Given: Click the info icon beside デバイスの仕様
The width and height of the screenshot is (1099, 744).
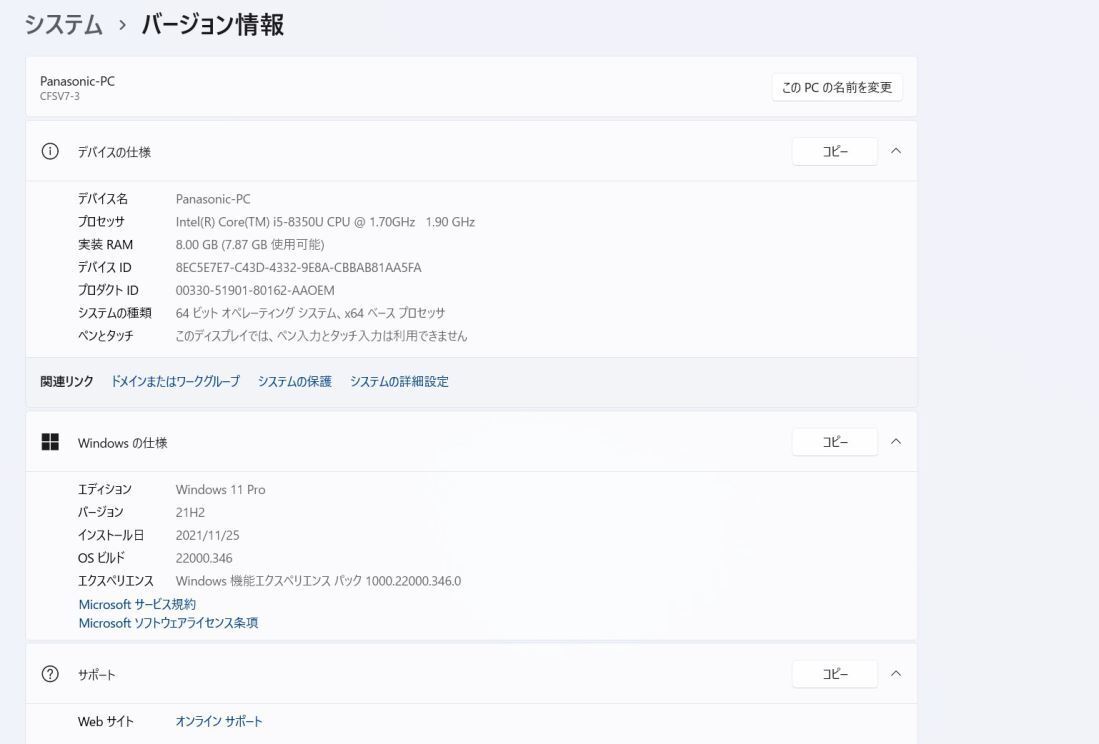Looking at the screenshot, I should (50, 151).
